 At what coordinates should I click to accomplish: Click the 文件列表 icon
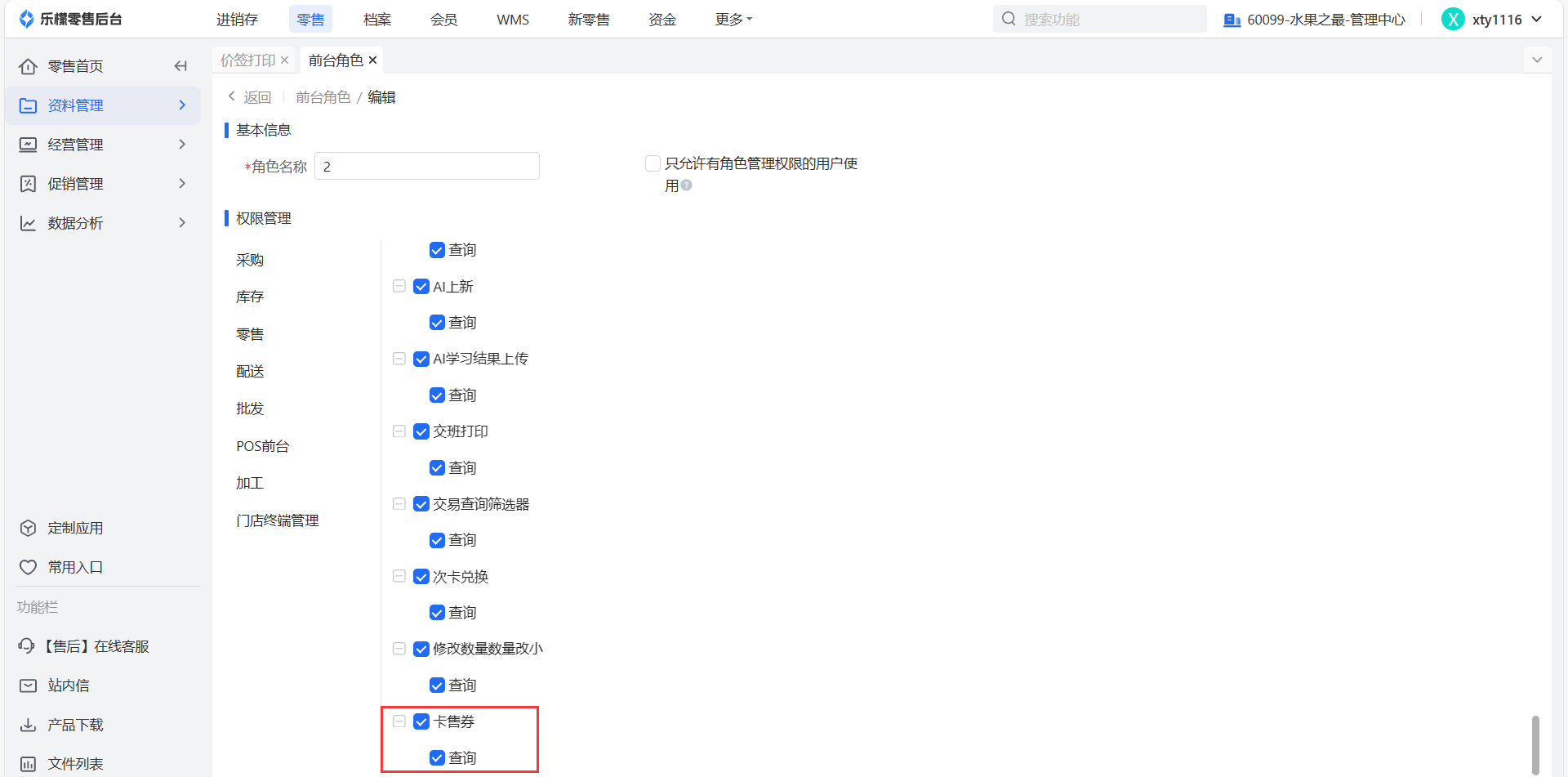[28, 764]
